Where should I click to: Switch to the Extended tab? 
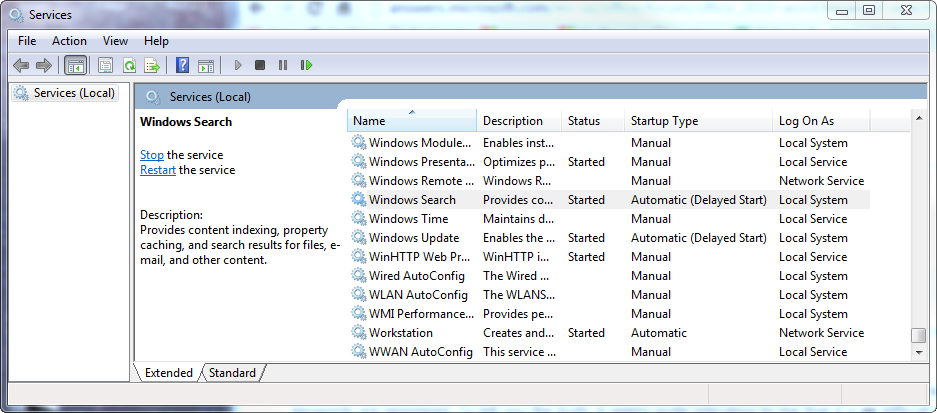tap(169, 373)
